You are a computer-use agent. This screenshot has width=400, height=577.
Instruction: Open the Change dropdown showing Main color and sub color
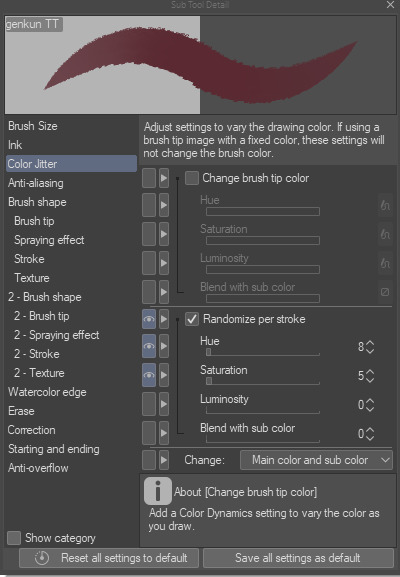[x=316, y=460]
